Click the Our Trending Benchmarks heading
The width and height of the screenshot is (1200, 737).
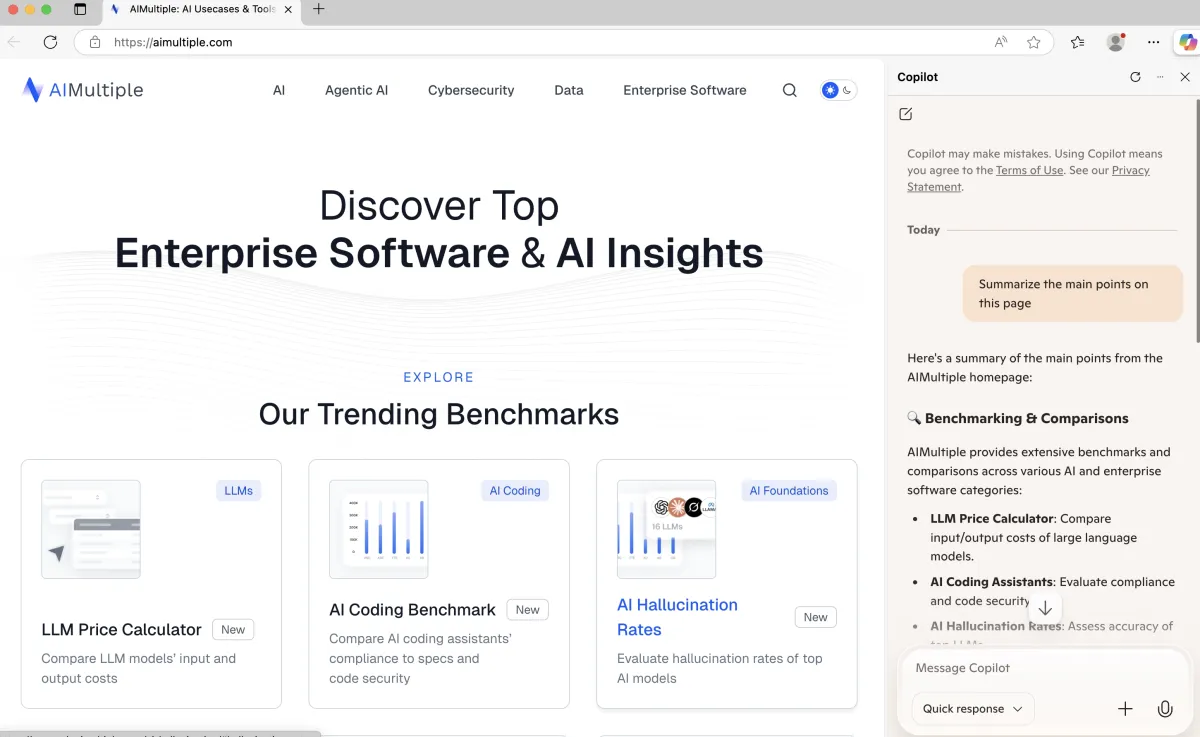[439, 414]
